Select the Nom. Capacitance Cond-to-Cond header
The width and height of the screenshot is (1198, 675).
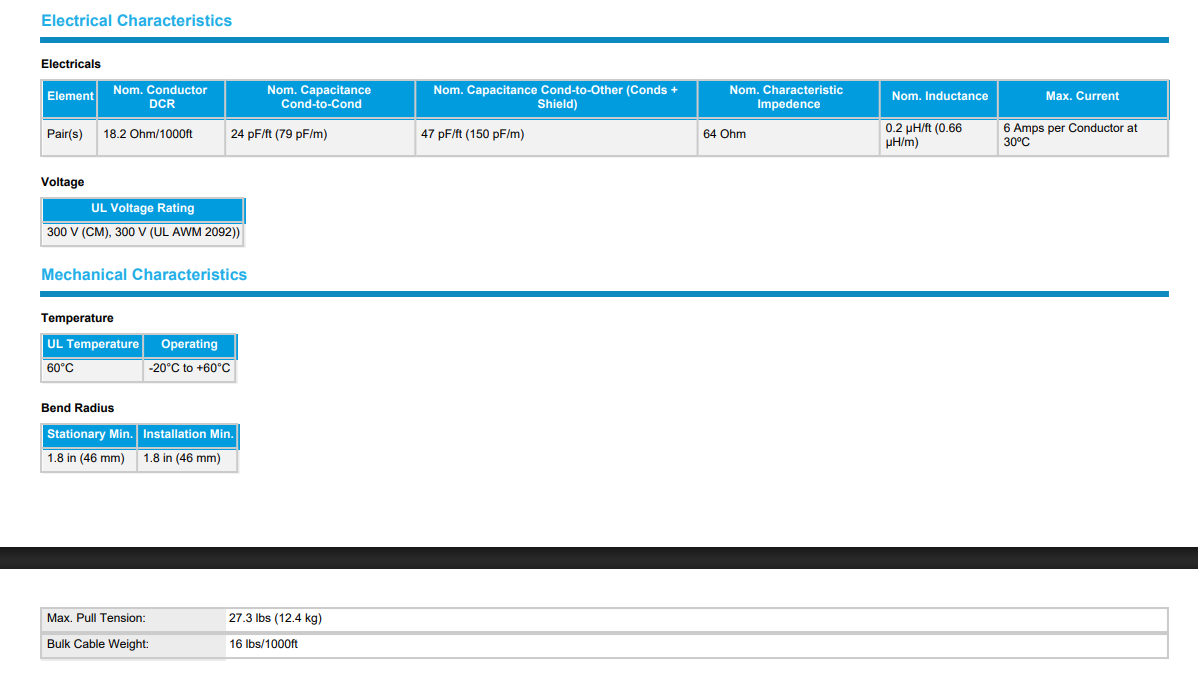tap(320, 97)
